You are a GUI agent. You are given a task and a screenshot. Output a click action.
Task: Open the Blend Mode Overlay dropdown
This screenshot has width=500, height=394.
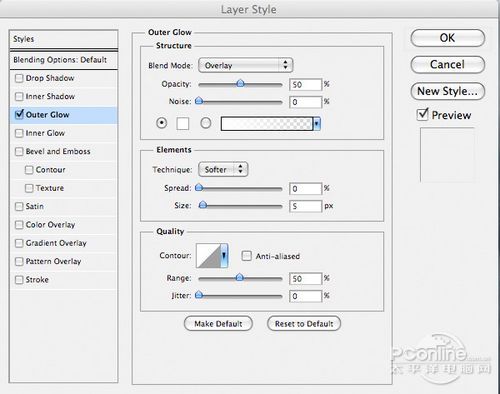click(x=246, y=65)
